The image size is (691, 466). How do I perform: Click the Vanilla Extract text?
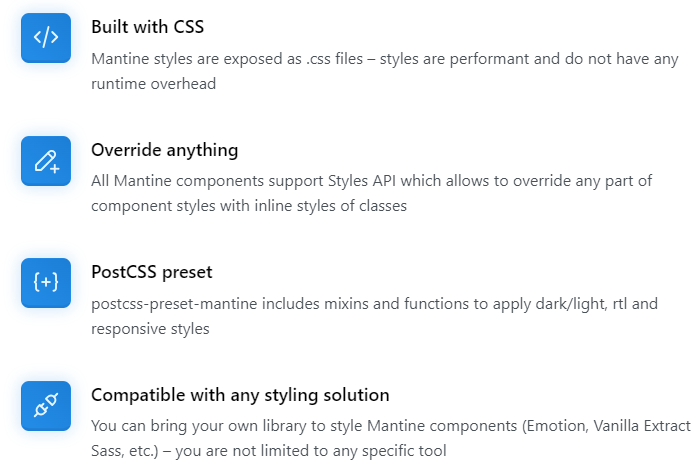[x=642, y=426]
